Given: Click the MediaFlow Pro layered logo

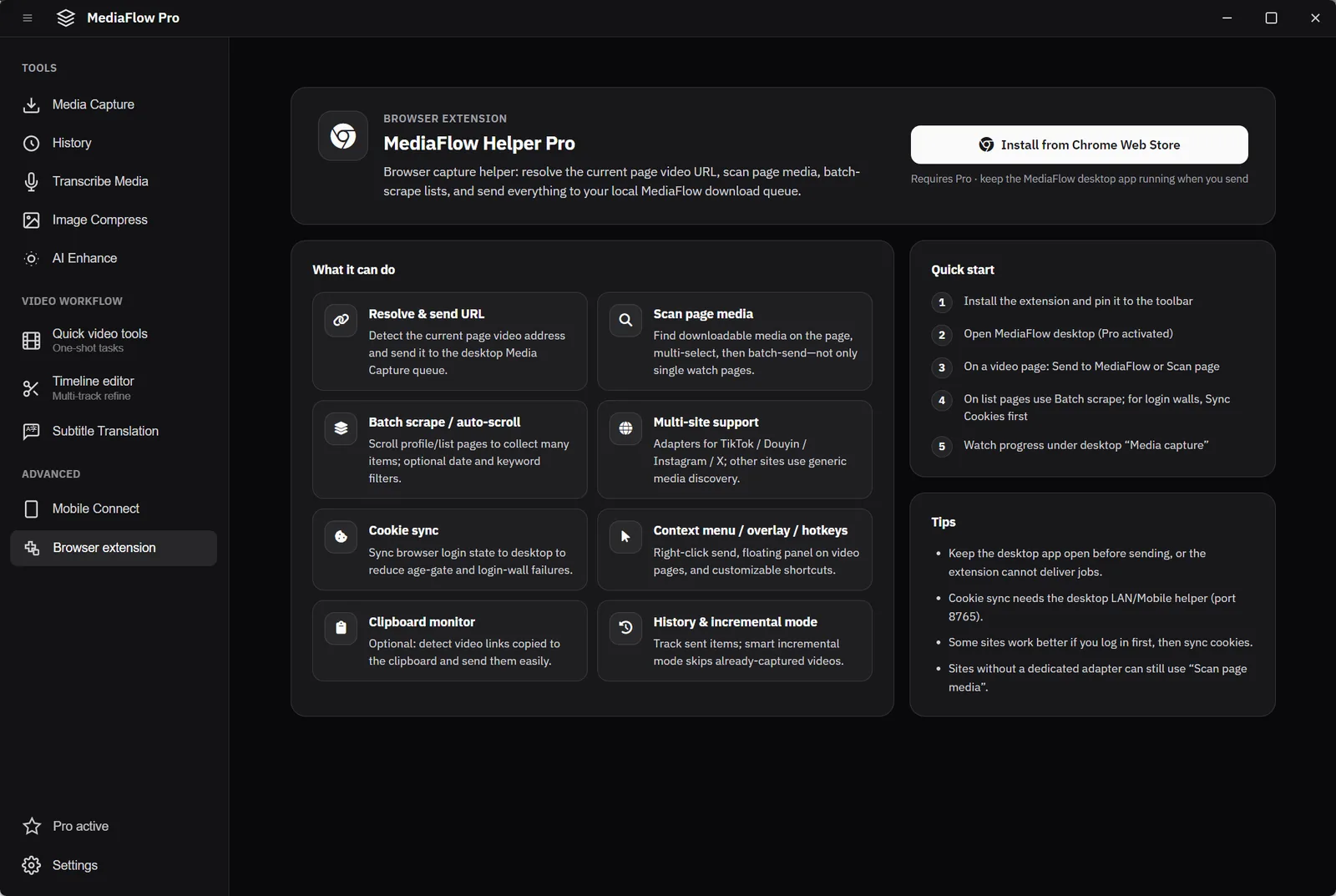Looking at the screenshot, I should point(66,18).
